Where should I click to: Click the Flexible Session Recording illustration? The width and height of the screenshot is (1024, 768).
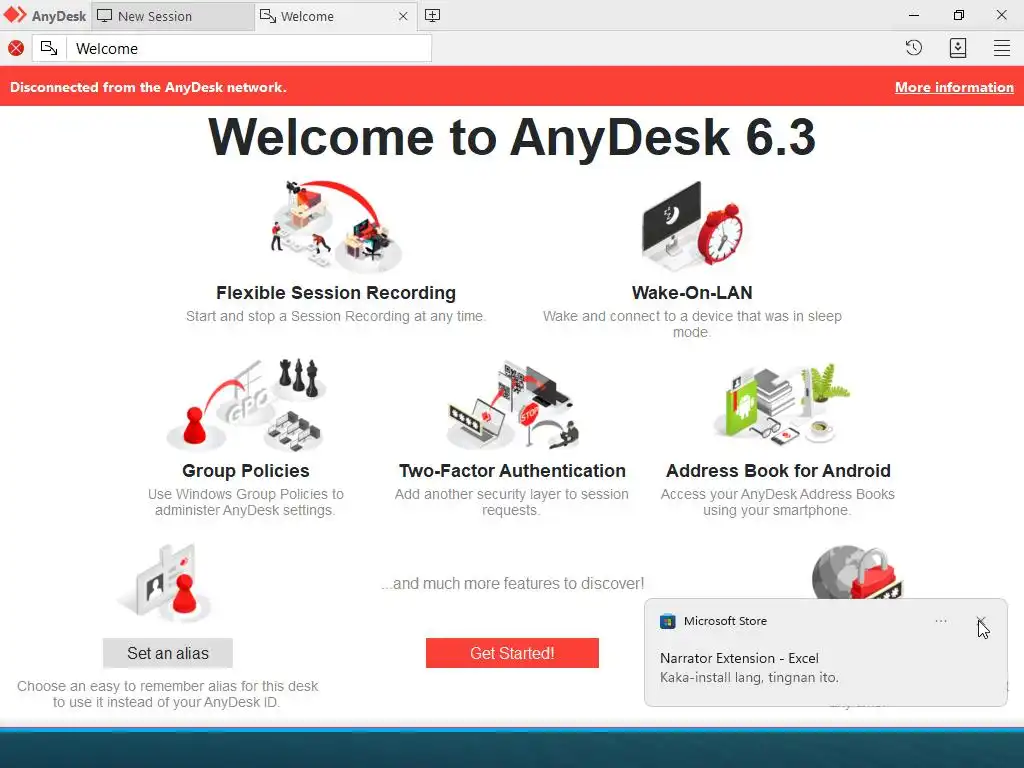click(336, 226)
